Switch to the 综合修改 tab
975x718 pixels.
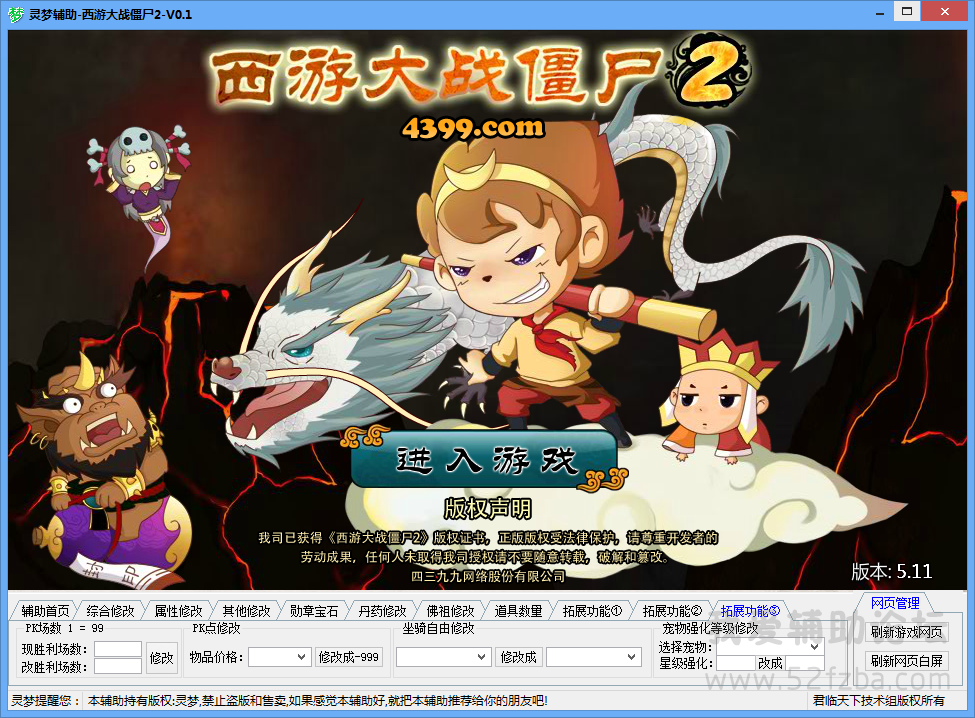110,611
